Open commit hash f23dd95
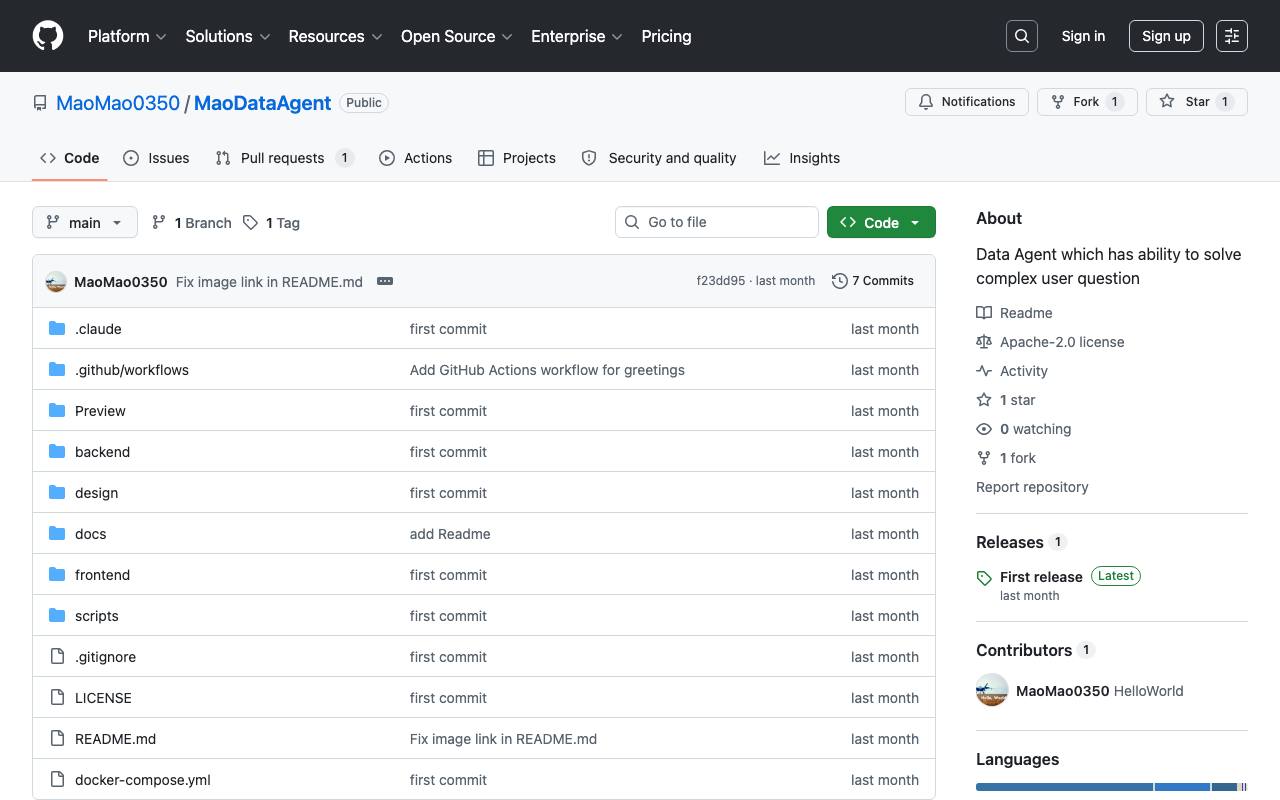This screenshot has width=1280, height=800. pyautogui.click(x=721, y=281)
